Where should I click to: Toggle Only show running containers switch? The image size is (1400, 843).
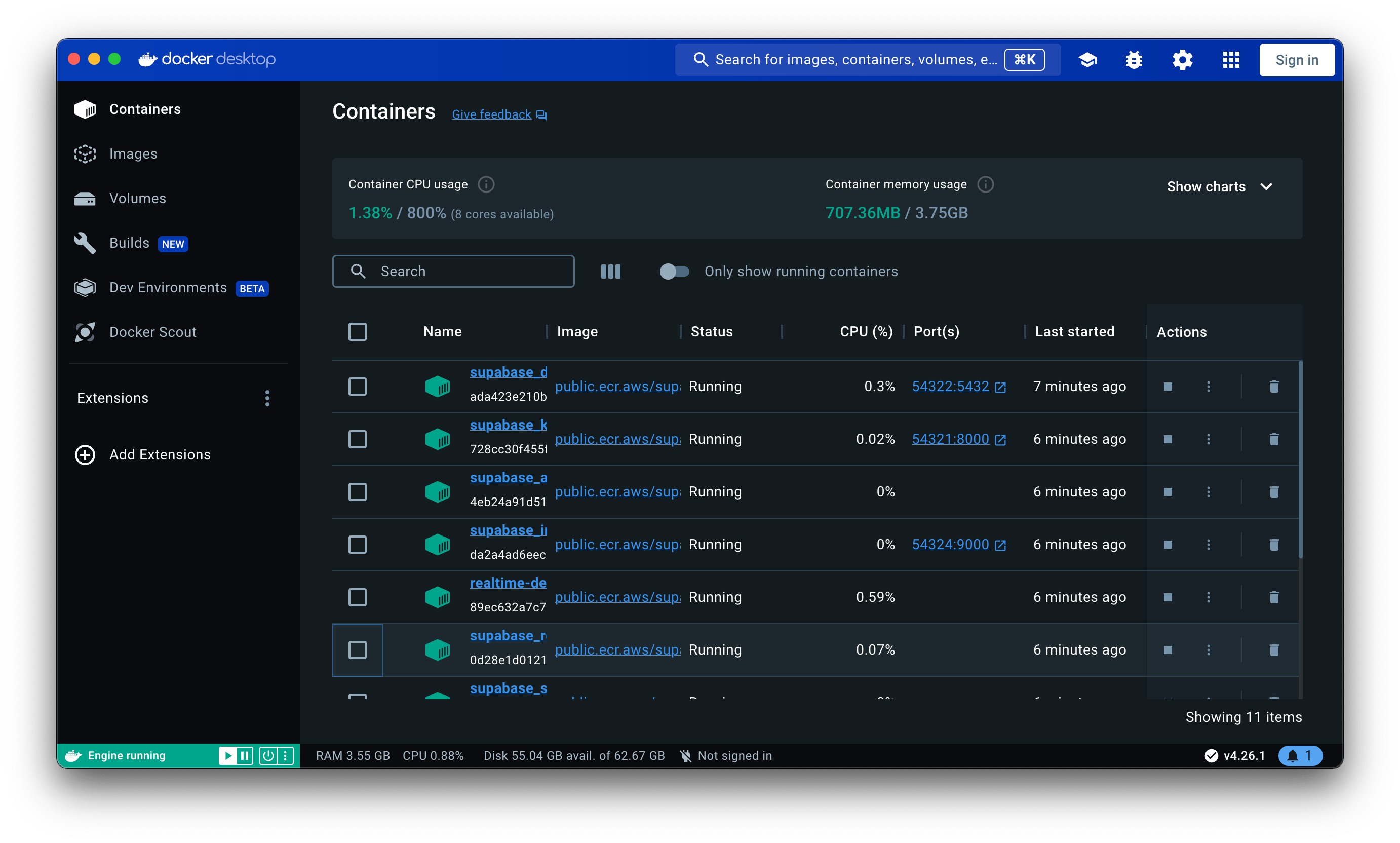674,272
